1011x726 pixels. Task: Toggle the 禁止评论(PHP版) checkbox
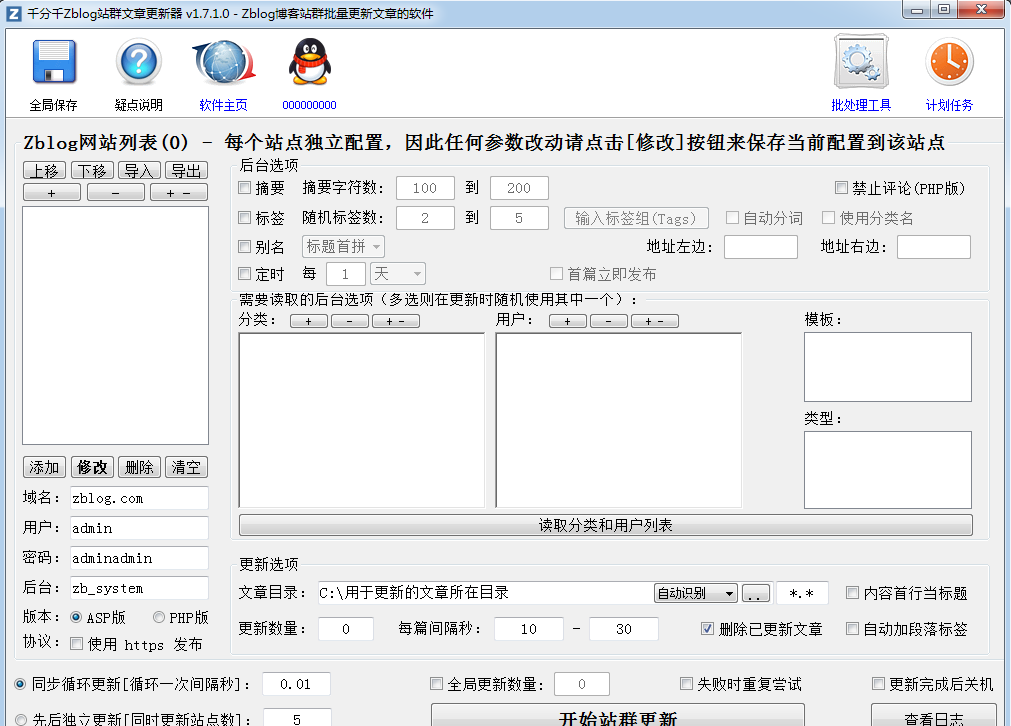pos(841,188)
